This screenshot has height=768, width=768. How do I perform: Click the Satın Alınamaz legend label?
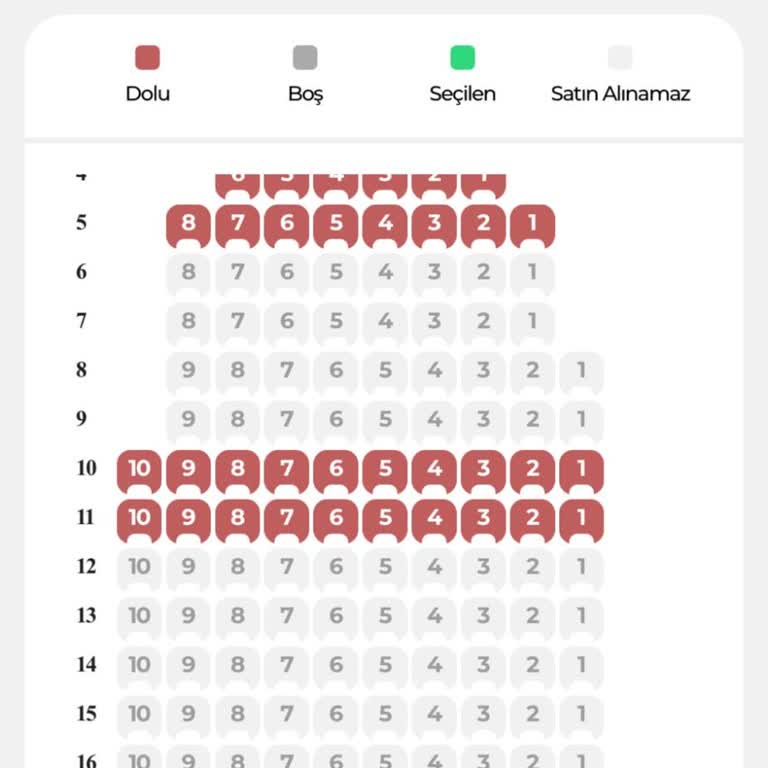tap(620, 94)
